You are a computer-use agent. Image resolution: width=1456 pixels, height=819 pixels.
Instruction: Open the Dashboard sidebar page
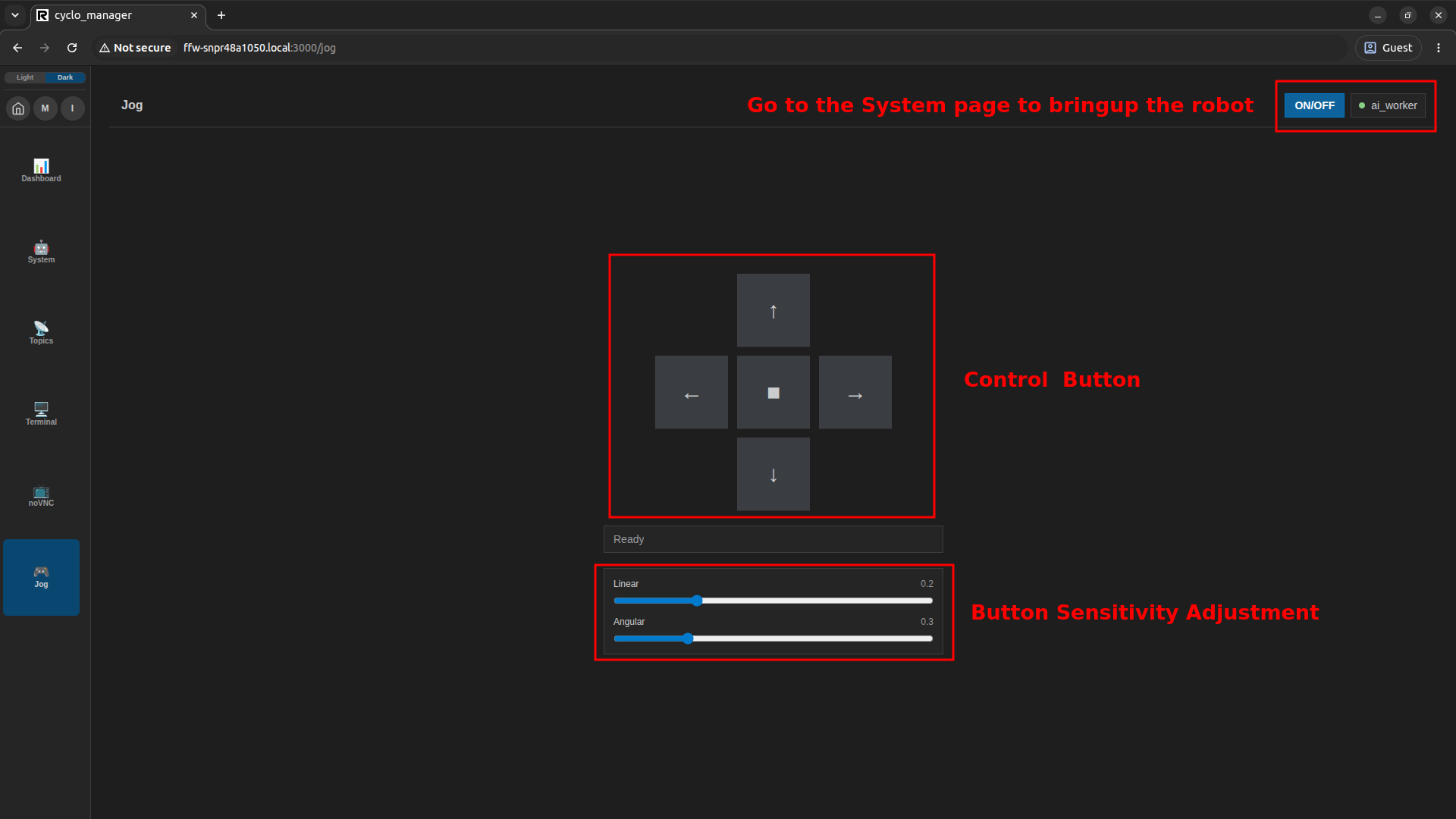(41, 171)
